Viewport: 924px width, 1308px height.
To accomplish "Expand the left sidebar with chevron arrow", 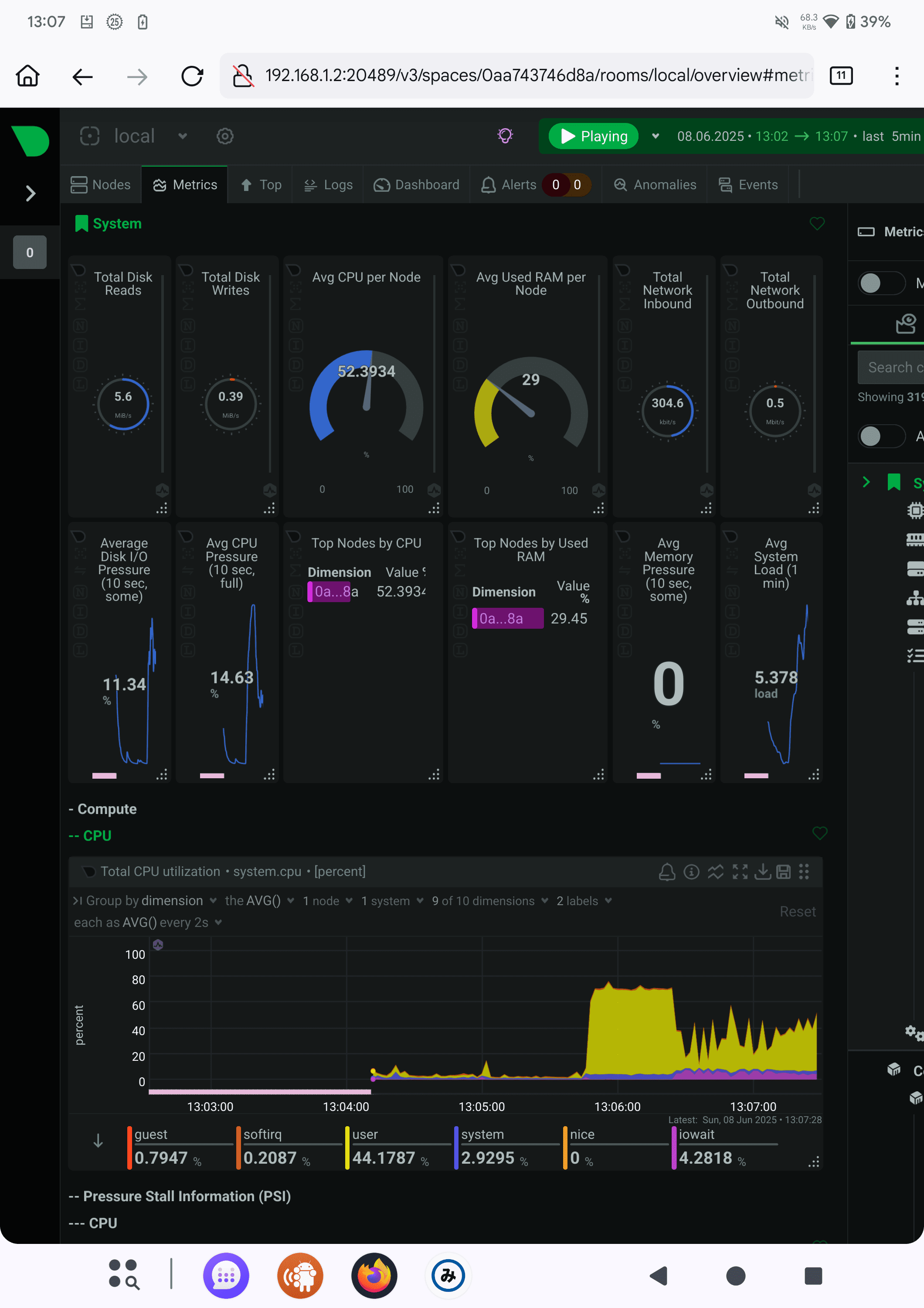I will tap(30, 194).
